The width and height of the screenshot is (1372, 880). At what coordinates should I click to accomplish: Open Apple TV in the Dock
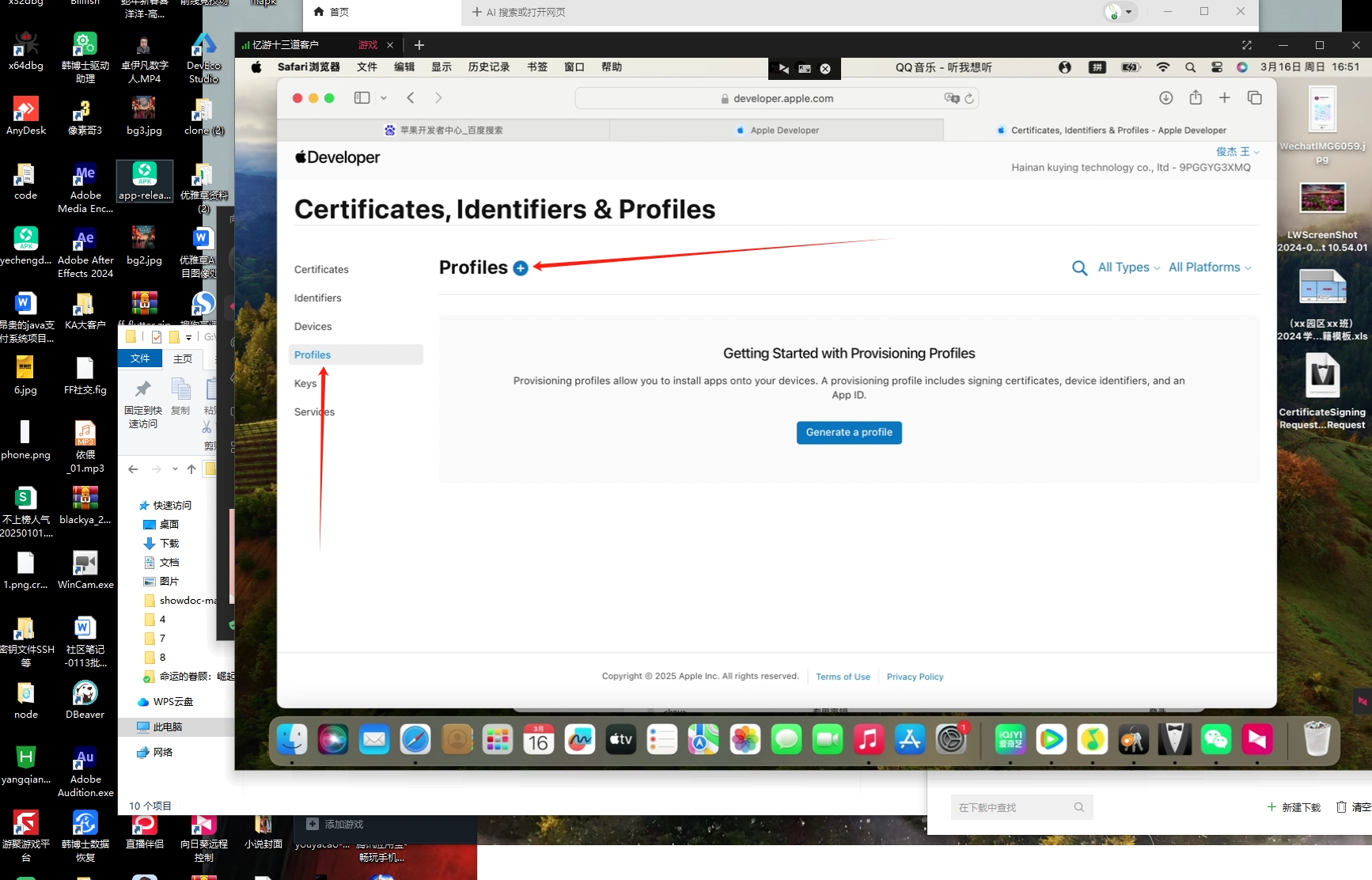(621, 740)
